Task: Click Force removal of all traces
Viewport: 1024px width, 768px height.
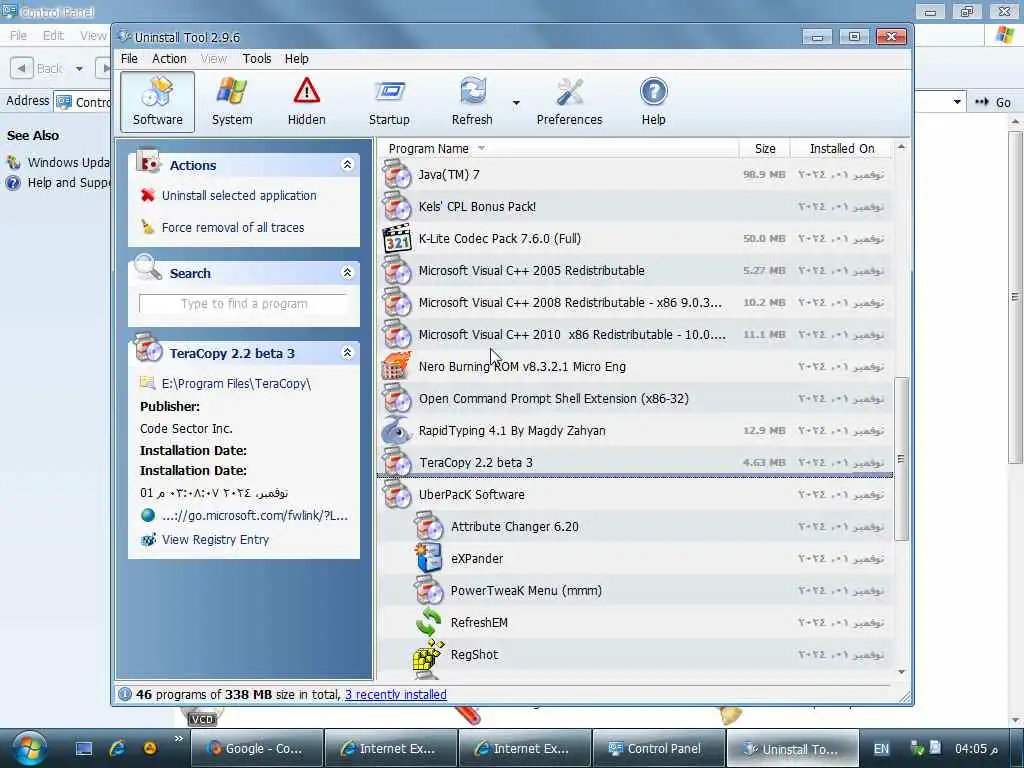Action: pos(233,227)
